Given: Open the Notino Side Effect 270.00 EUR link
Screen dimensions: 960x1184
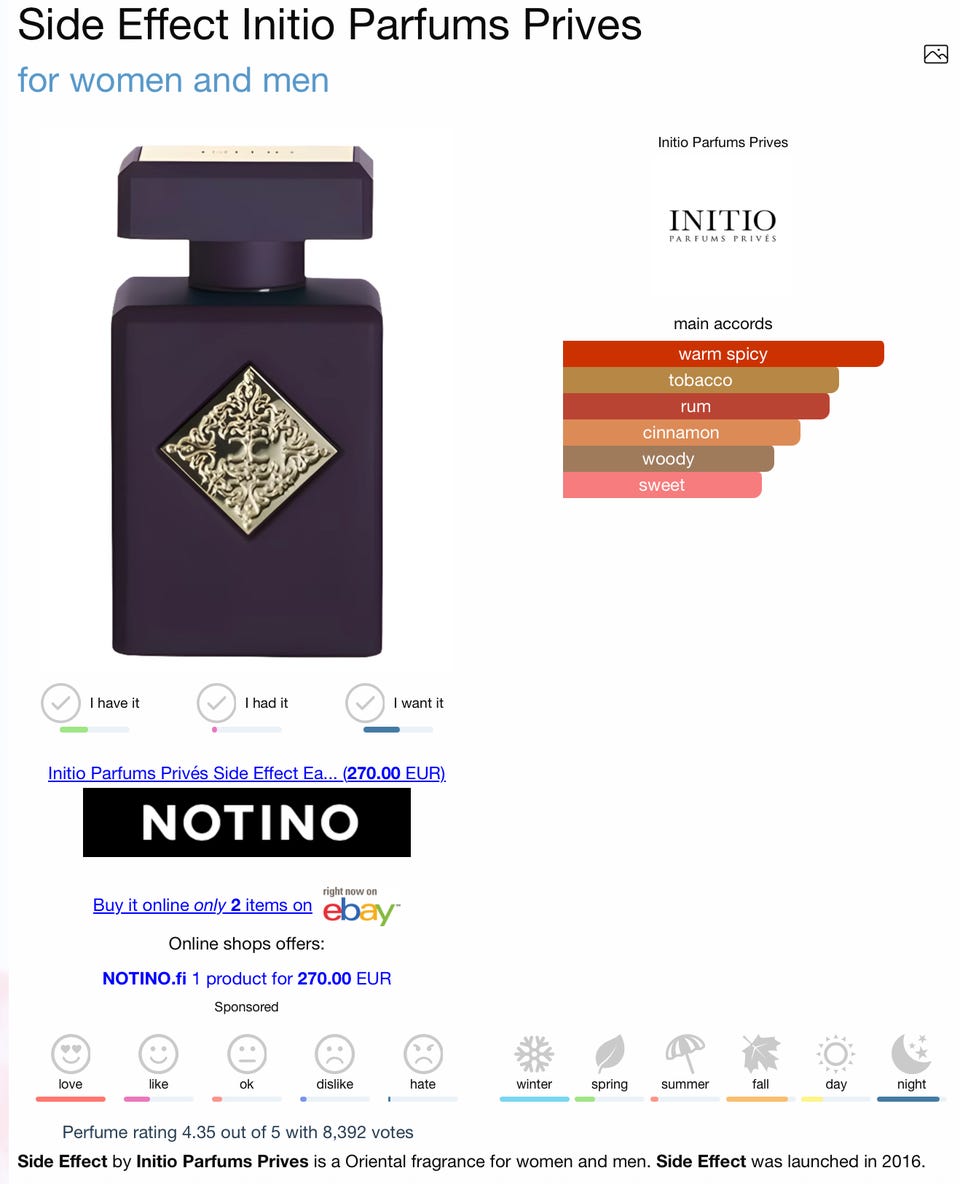Looking at the screenshot, I should tap(247, 773).
